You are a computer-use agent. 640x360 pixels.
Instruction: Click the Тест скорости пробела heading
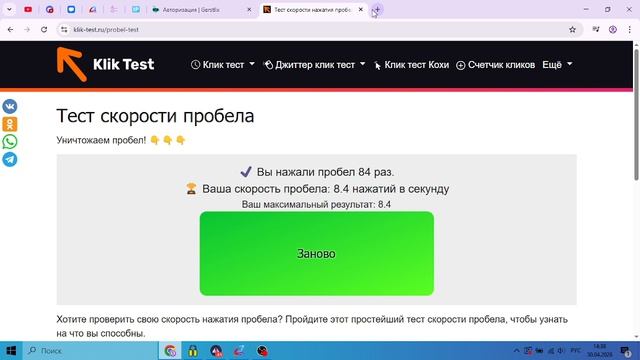(155, 116)
